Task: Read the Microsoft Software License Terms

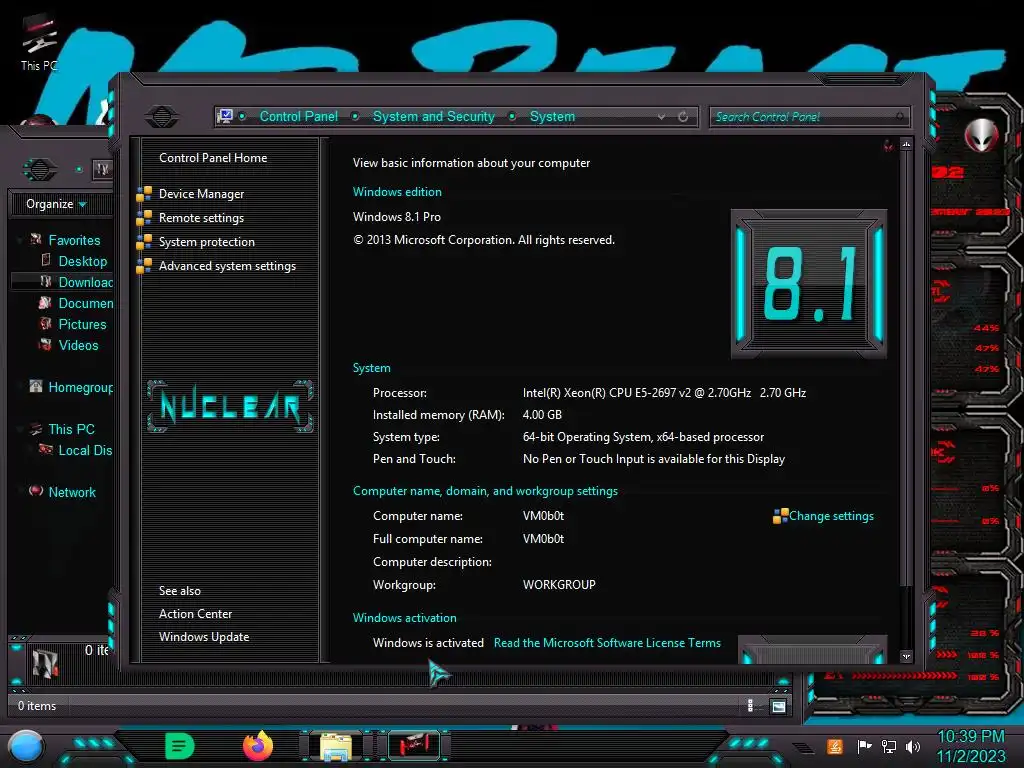Action: tap(607, 643)
